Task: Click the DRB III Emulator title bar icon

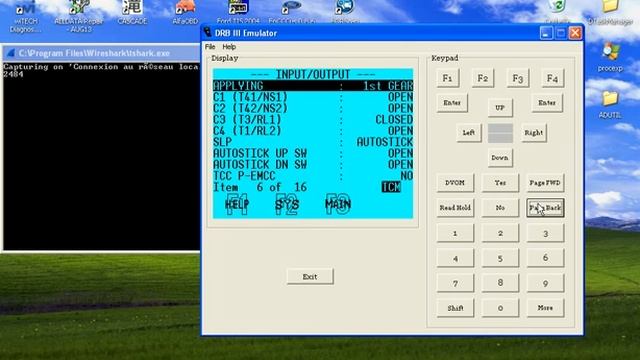Action: 208,33
